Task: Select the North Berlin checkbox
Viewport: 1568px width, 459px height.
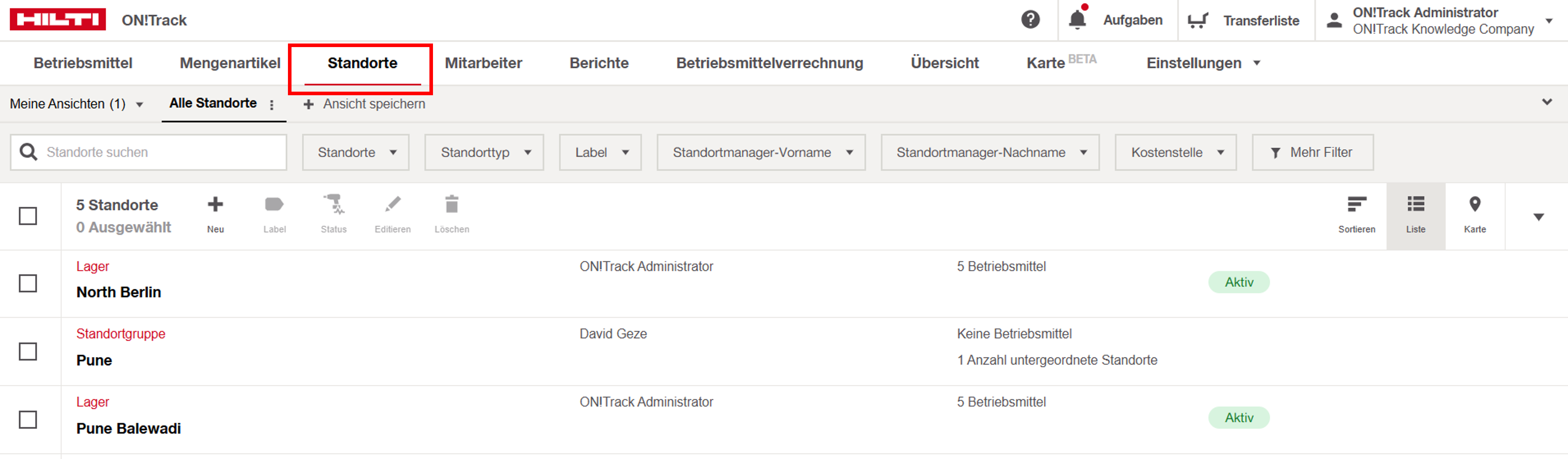Action: (28, 284)
